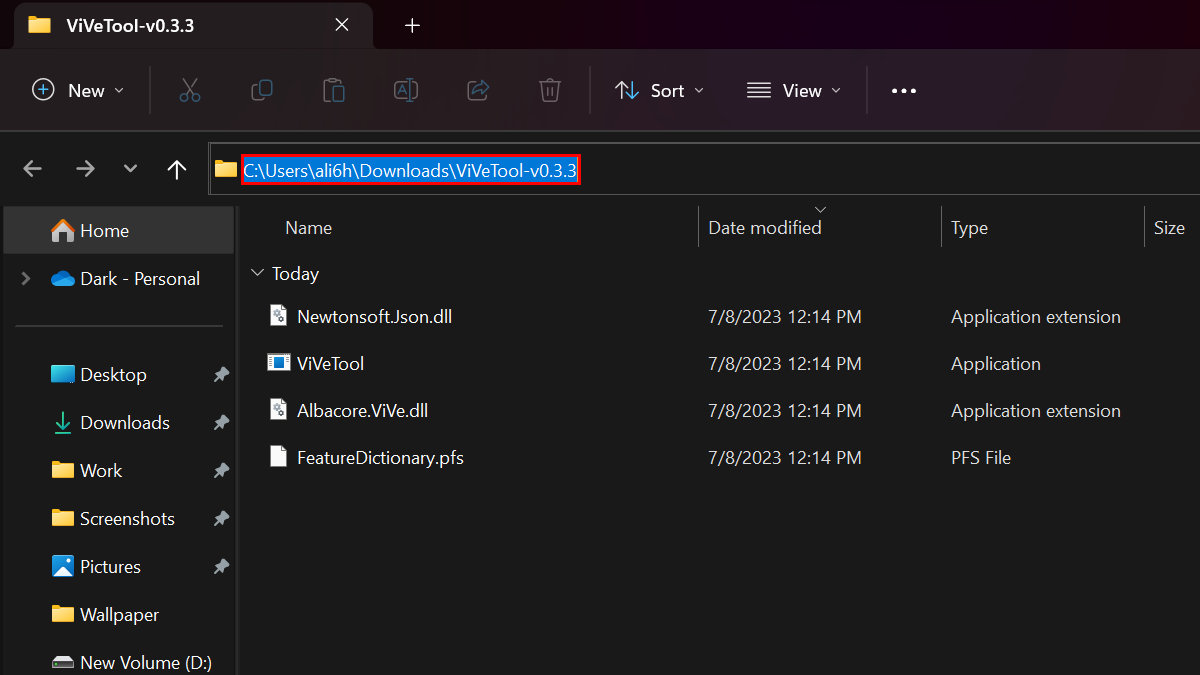Open the See more menu

[x=903, y=90]
